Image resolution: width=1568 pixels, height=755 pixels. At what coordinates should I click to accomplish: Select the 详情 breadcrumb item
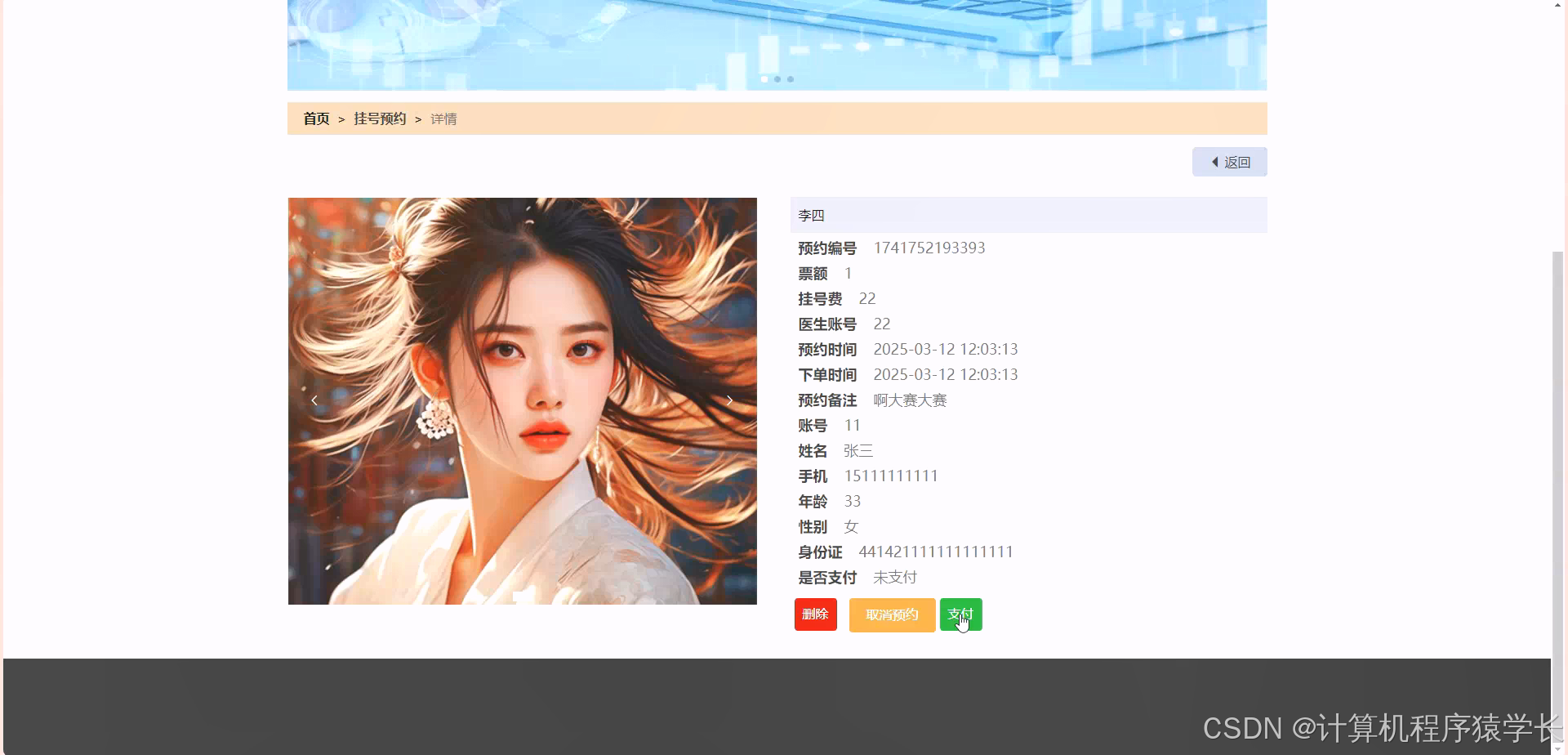[x=443, y=118]
